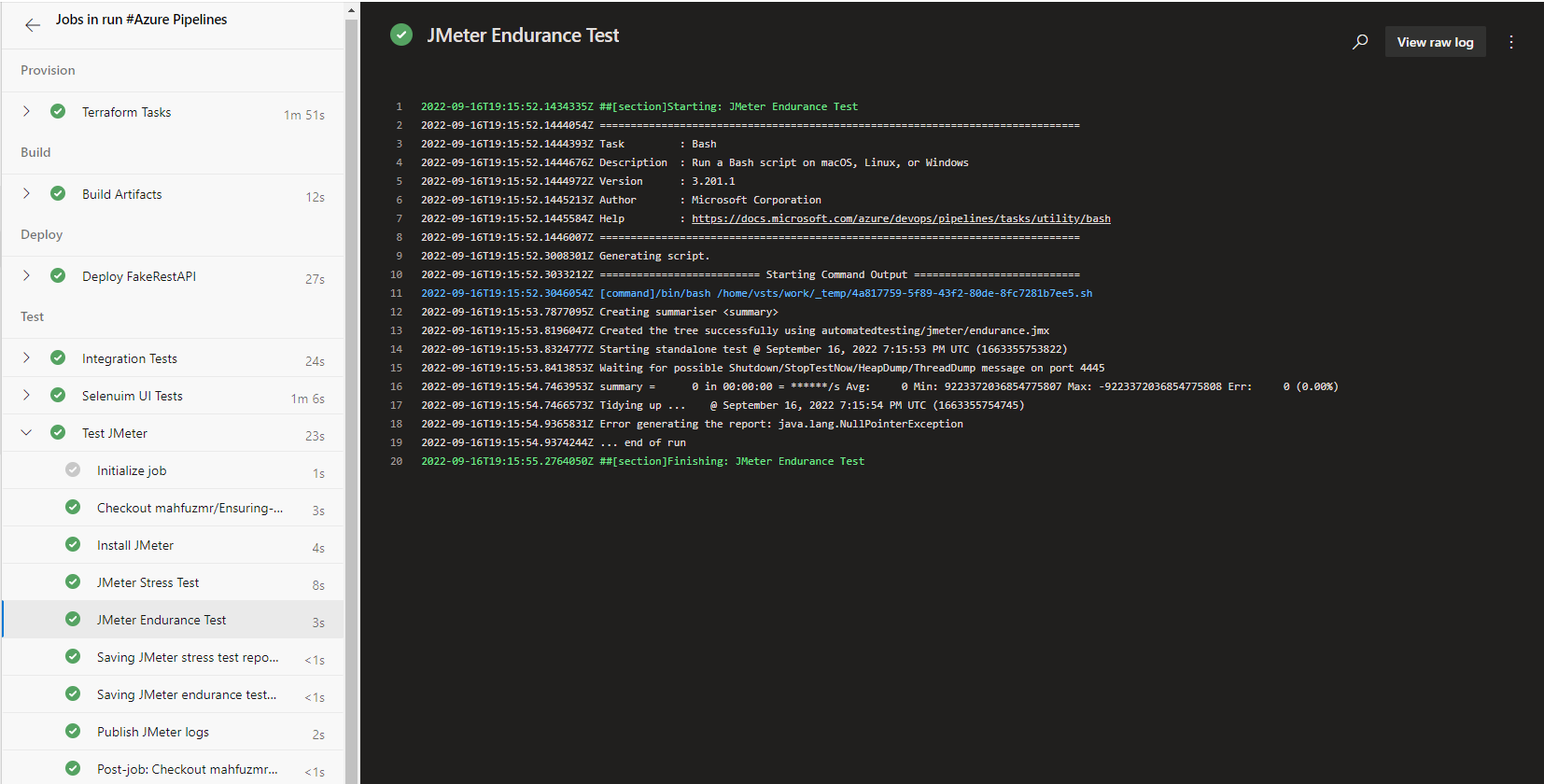Viewport: 1544px width, 784px height.
Task: Click green success icon beside JMeter Endurance Test title
Action: tap(401, 35)
